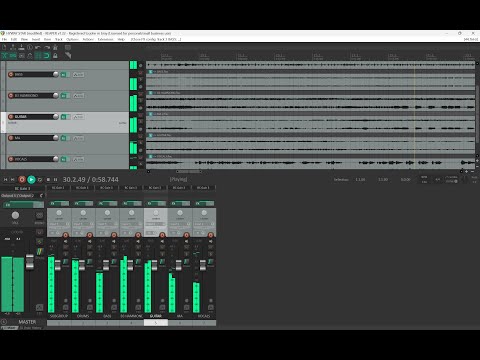The width and height of the screenshot is (480, 360).
Task: Open routing button on BASS track panel
Action: coord(78,75)
